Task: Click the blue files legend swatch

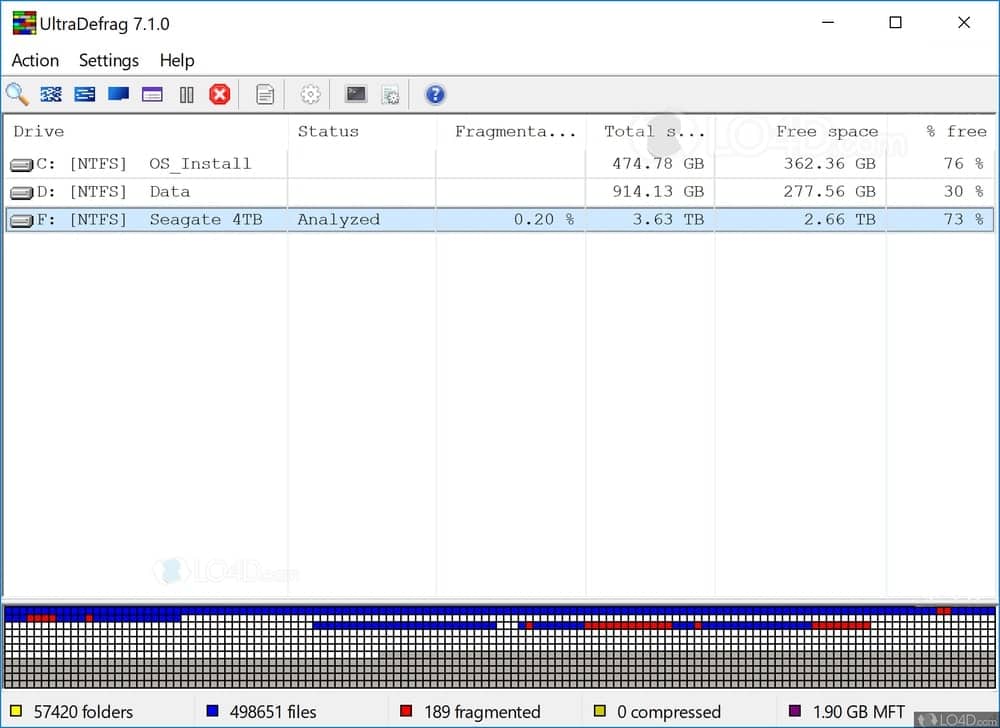Action: pos(212,711)
